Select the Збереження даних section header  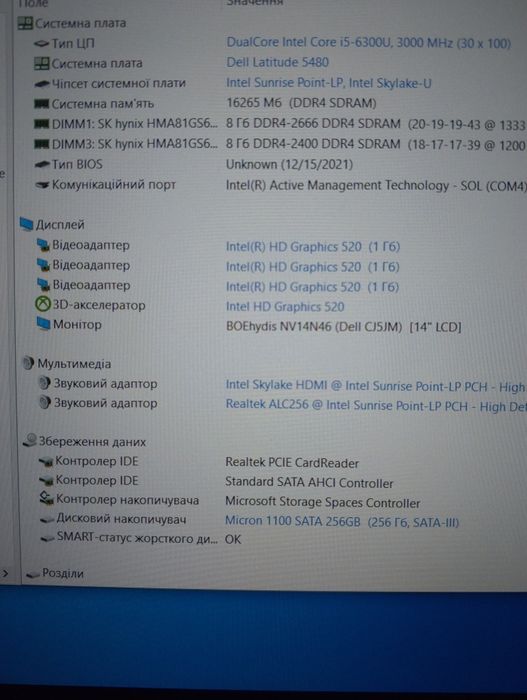tap(92, 442)
